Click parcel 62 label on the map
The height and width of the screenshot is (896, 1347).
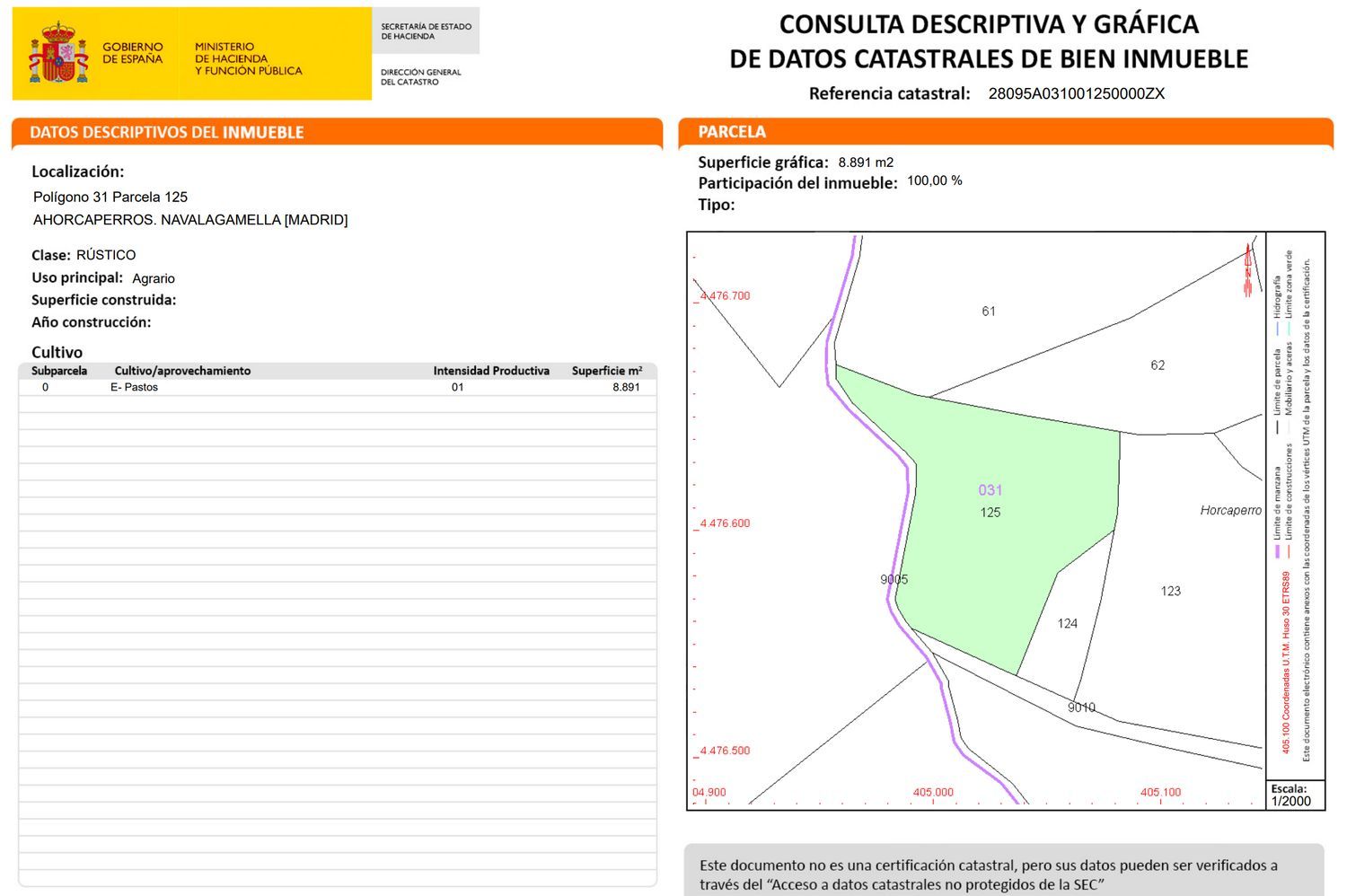tap(1157, 365)
